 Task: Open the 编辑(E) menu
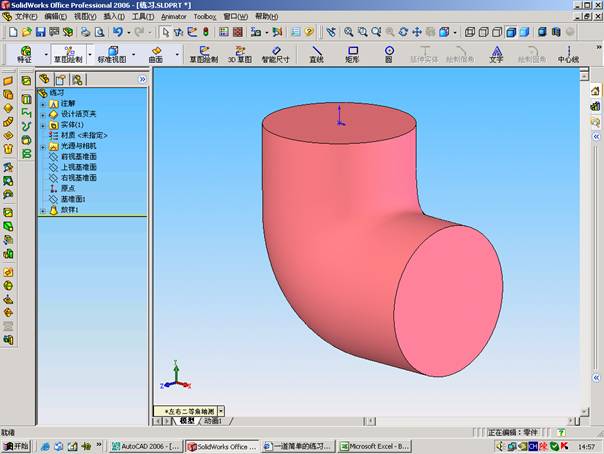pyautogui.click(x=55, y=17)
